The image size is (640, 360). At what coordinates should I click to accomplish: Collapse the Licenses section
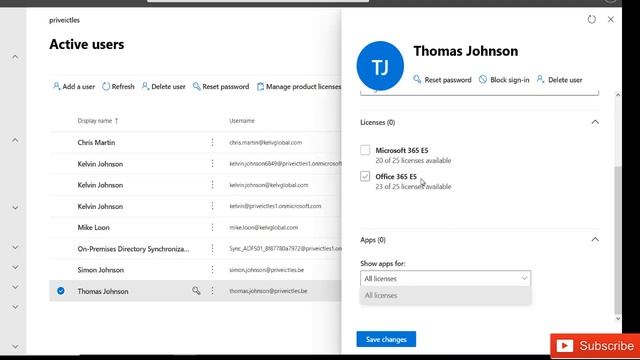595,122
